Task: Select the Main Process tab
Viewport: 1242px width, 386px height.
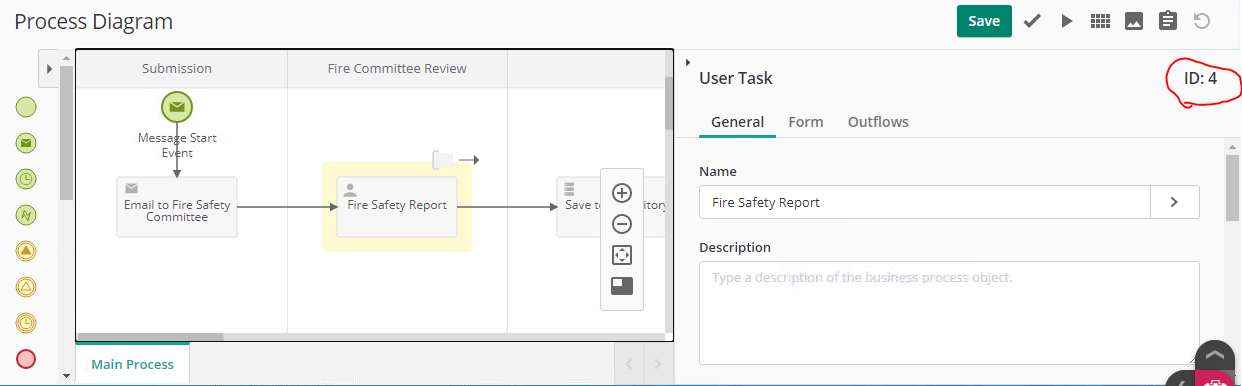Action: tap(132, 364)
